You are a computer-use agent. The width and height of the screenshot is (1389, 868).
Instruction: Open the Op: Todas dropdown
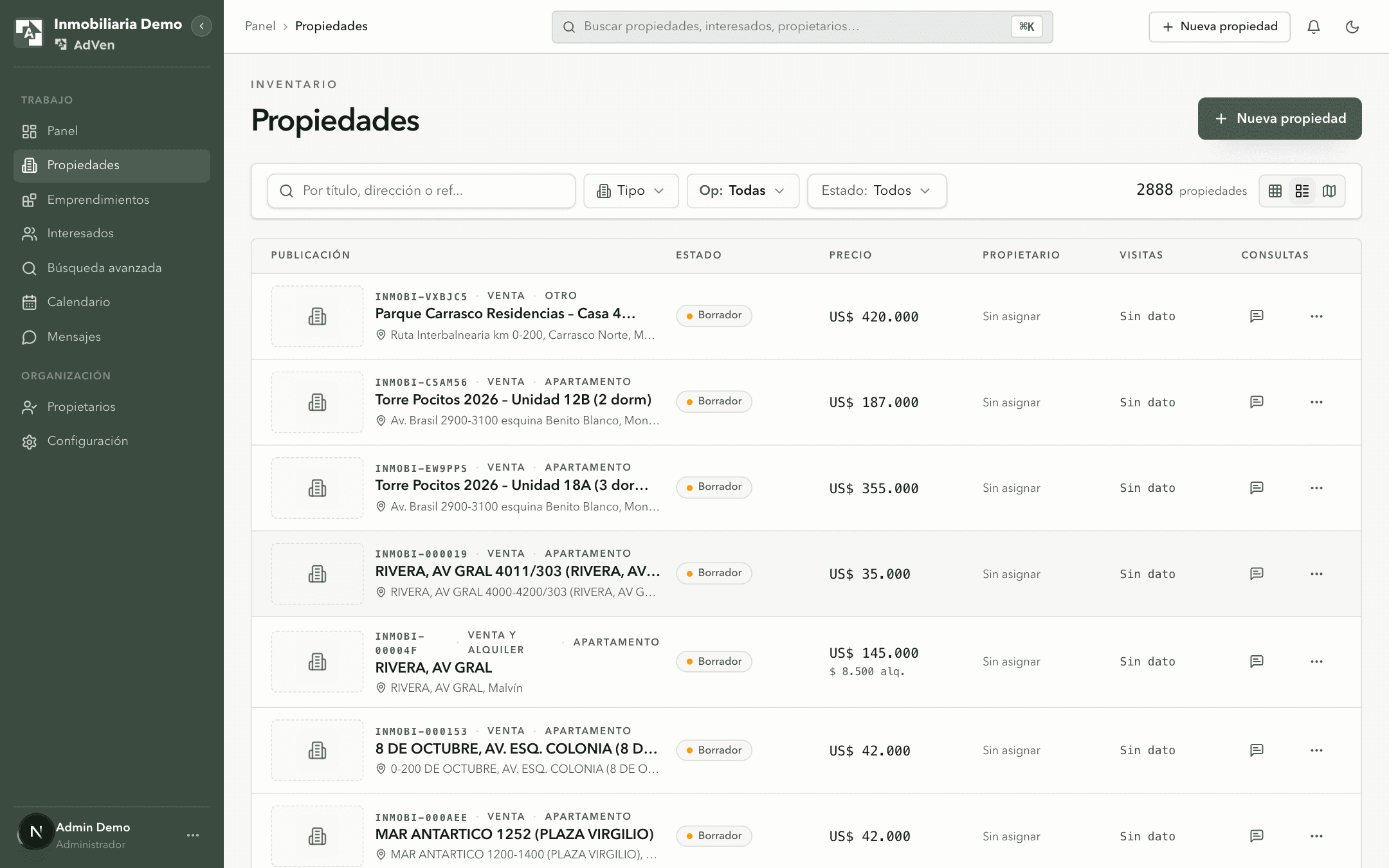(x=743, y=190)
